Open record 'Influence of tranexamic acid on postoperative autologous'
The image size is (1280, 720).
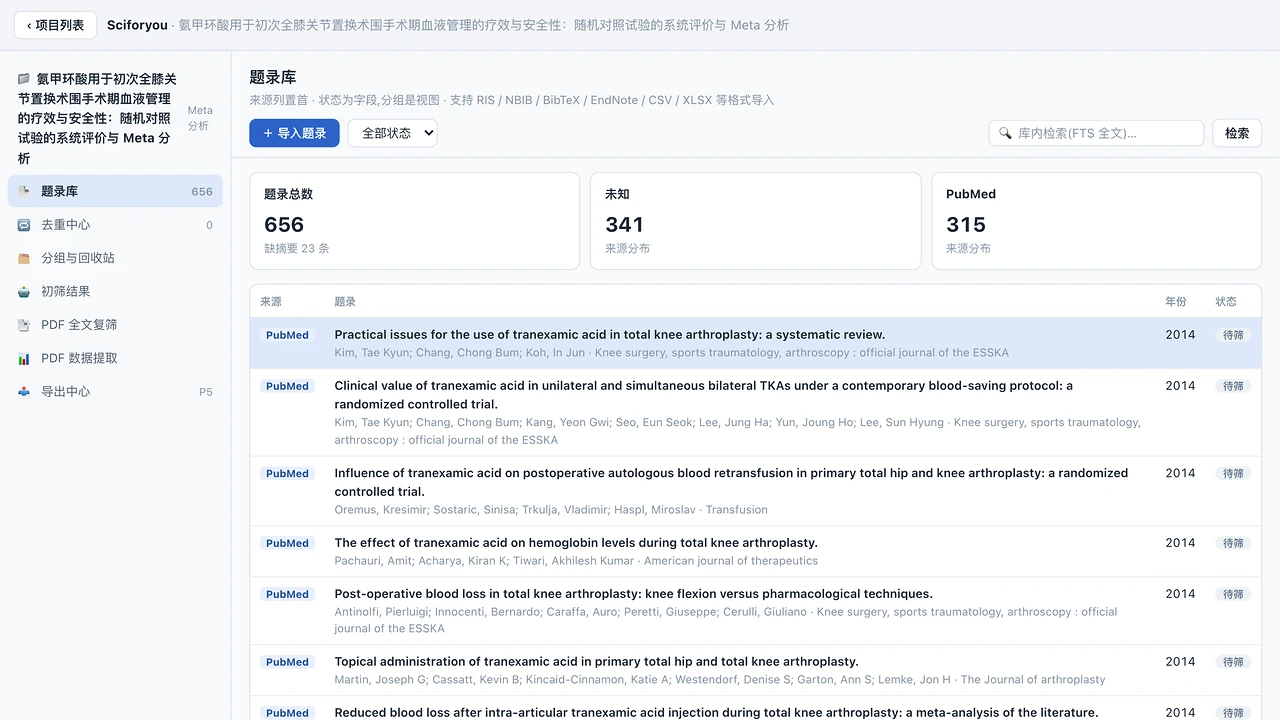[755, 491]
